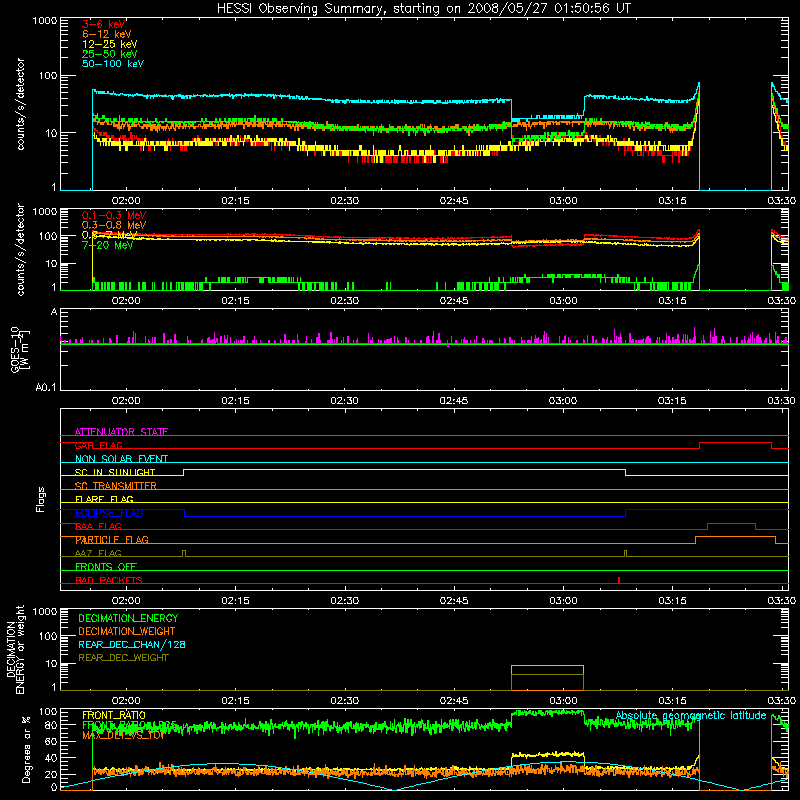Screen dimensions: 800x800
Task: Click the 02:00 tick in top panel
Action: pyautogui.click(x=126, y=201)
